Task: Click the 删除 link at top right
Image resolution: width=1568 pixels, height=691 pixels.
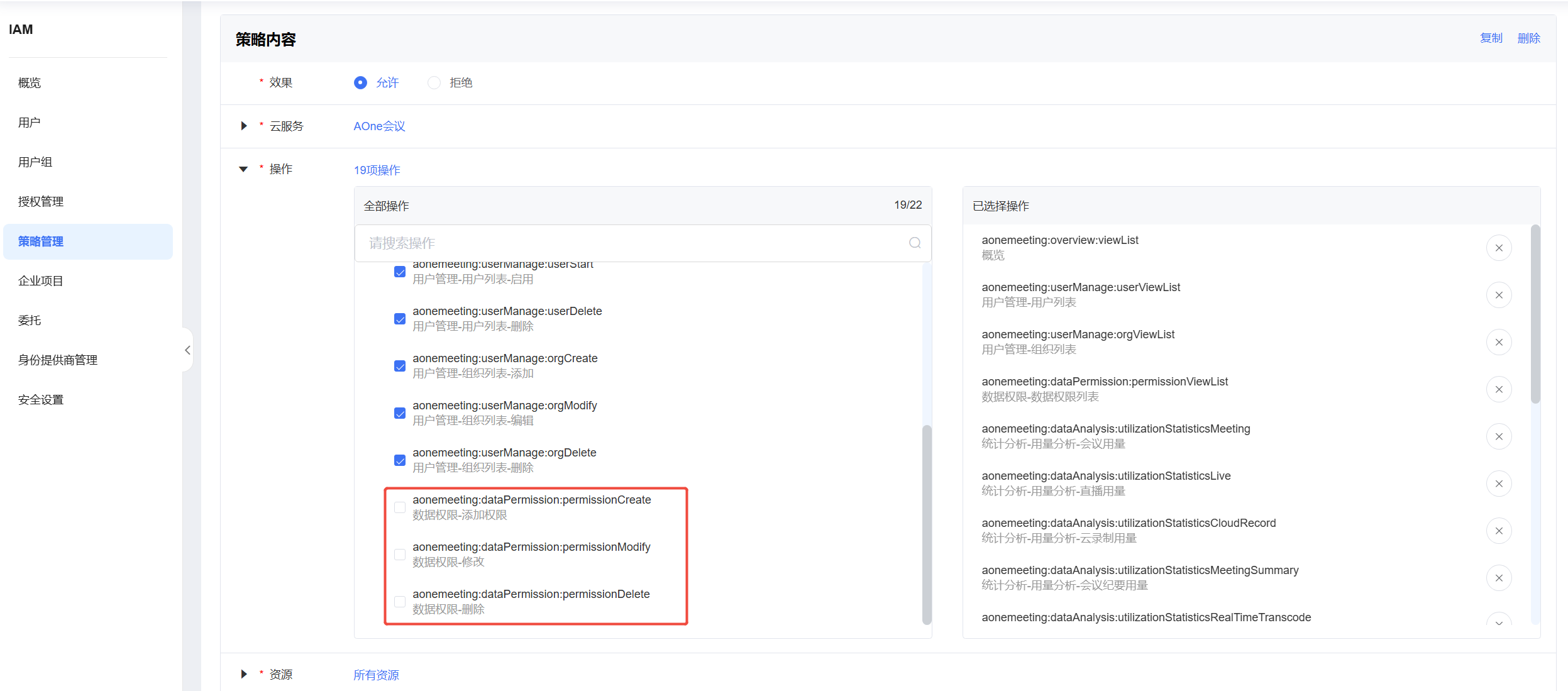Action: 1528,38
